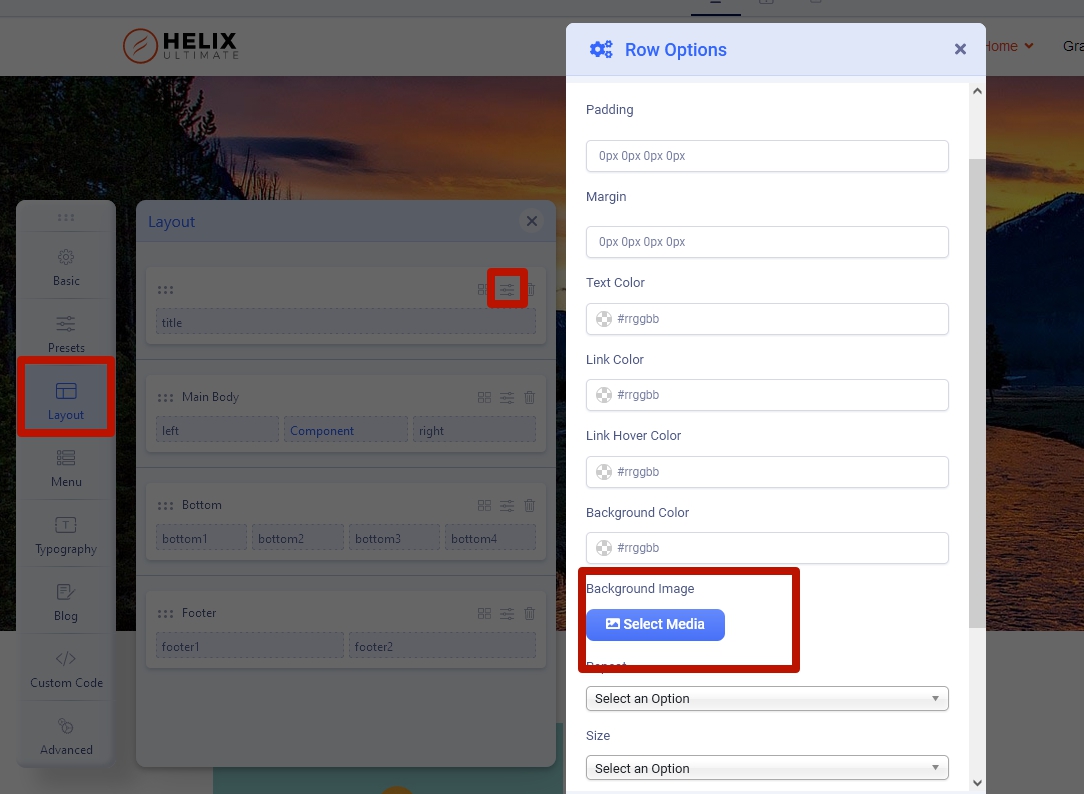This screenshot has width=1084, height=794.
Task: Pick a Background Color swatch
Action: [x=604, y=548]
